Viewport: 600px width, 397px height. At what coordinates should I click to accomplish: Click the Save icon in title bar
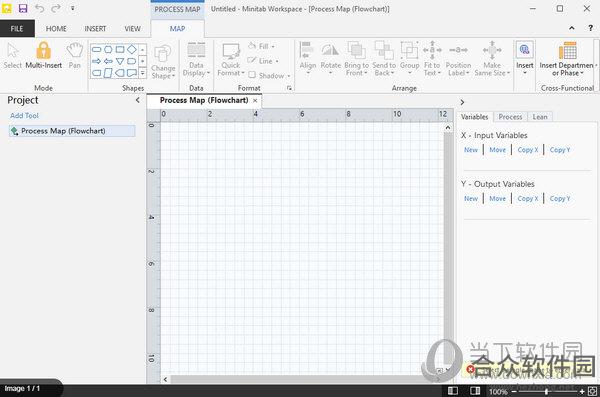point(23,8)
